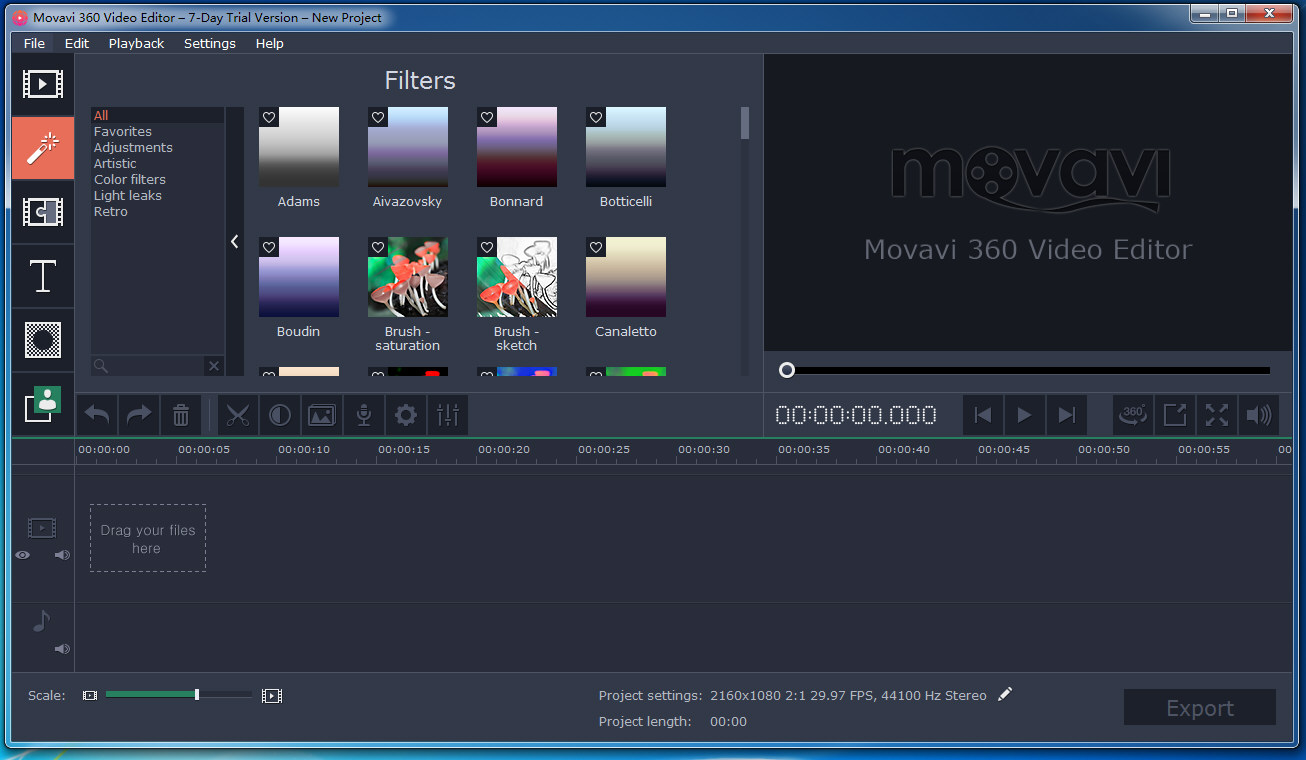Zoom in timeline scale icon
The height and width of the screenshot is (760, 1306).
(272, 695)
